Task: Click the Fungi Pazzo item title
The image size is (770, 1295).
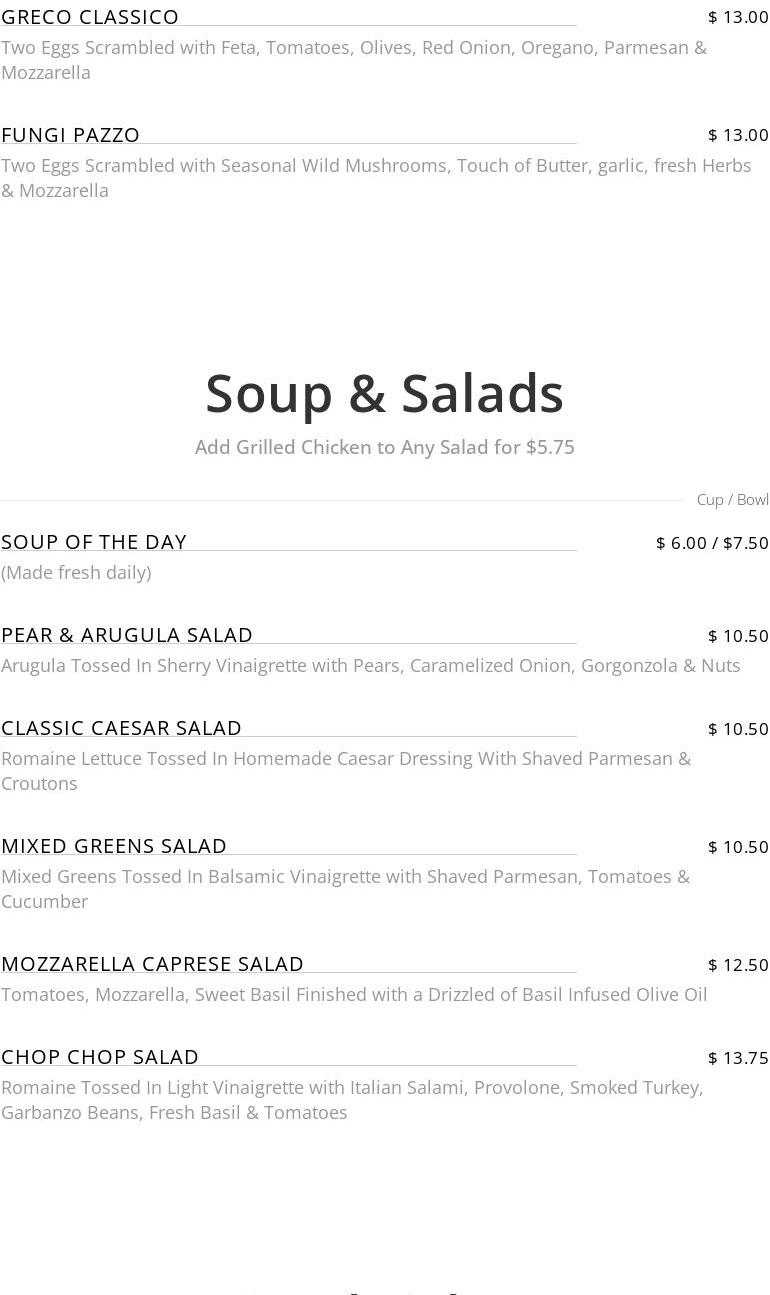Action: pyautogui.click(x=71, y=135)
